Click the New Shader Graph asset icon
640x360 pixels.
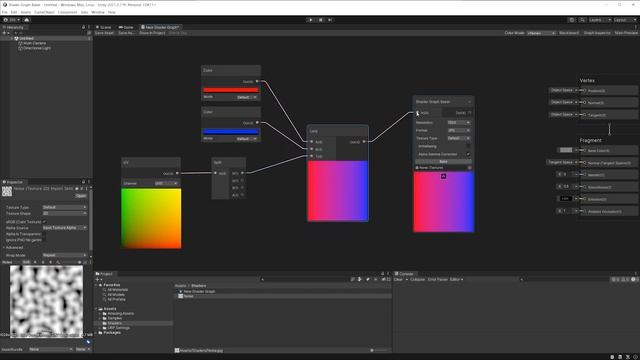pyautogui.click(x=181, y=291)
